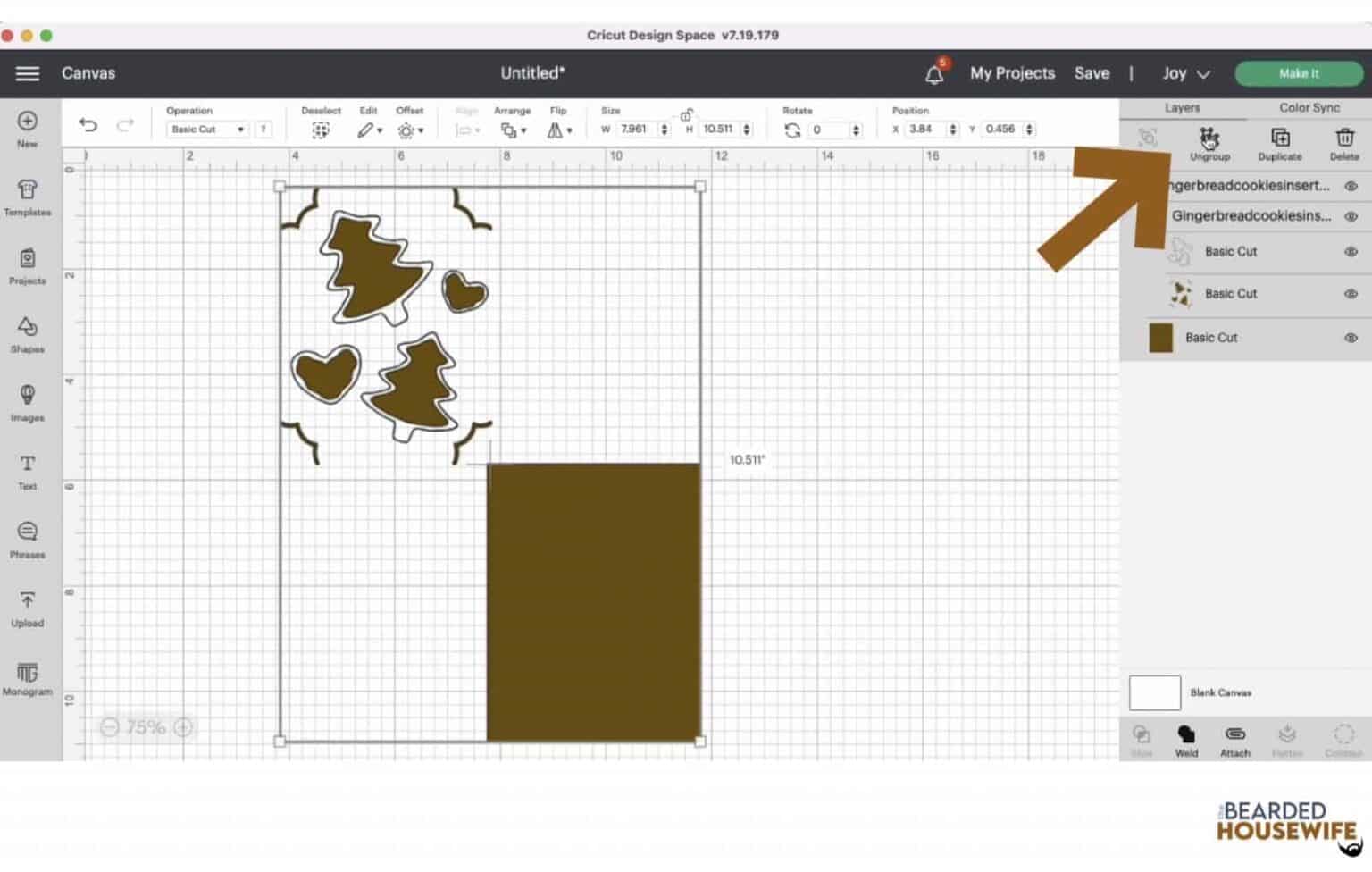Image resolution: width=1372 pixels, height=872 pixels.
Task: Click the Duplicate layer icon
Action: click(x=1279, y=142)
